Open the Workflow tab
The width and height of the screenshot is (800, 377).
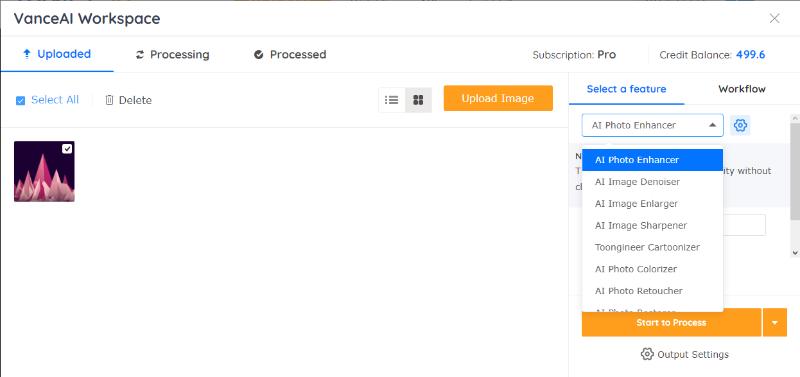click(742, 89)
